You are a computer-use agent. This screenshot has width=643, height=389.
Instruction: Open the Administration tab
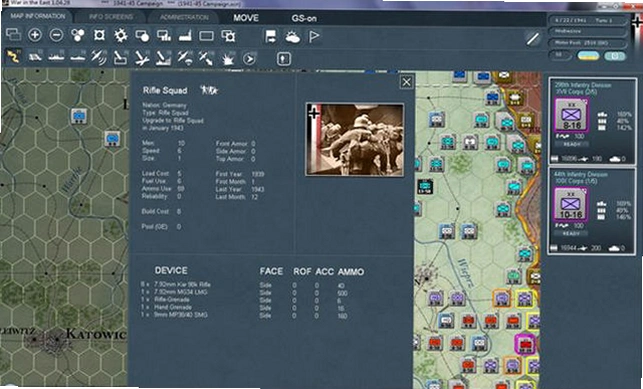[x=184, y=17]
